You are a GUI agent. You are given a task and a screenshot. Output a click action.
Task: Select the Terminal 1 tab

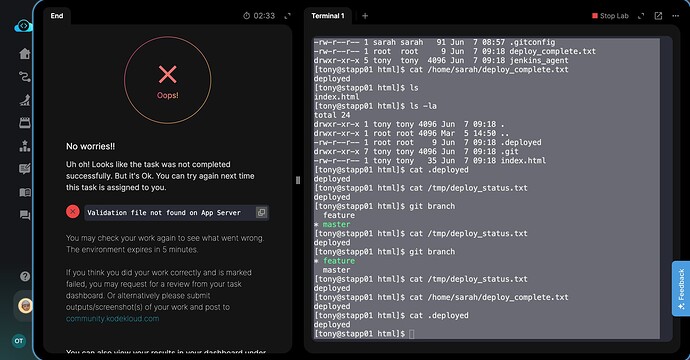point(328,16)
